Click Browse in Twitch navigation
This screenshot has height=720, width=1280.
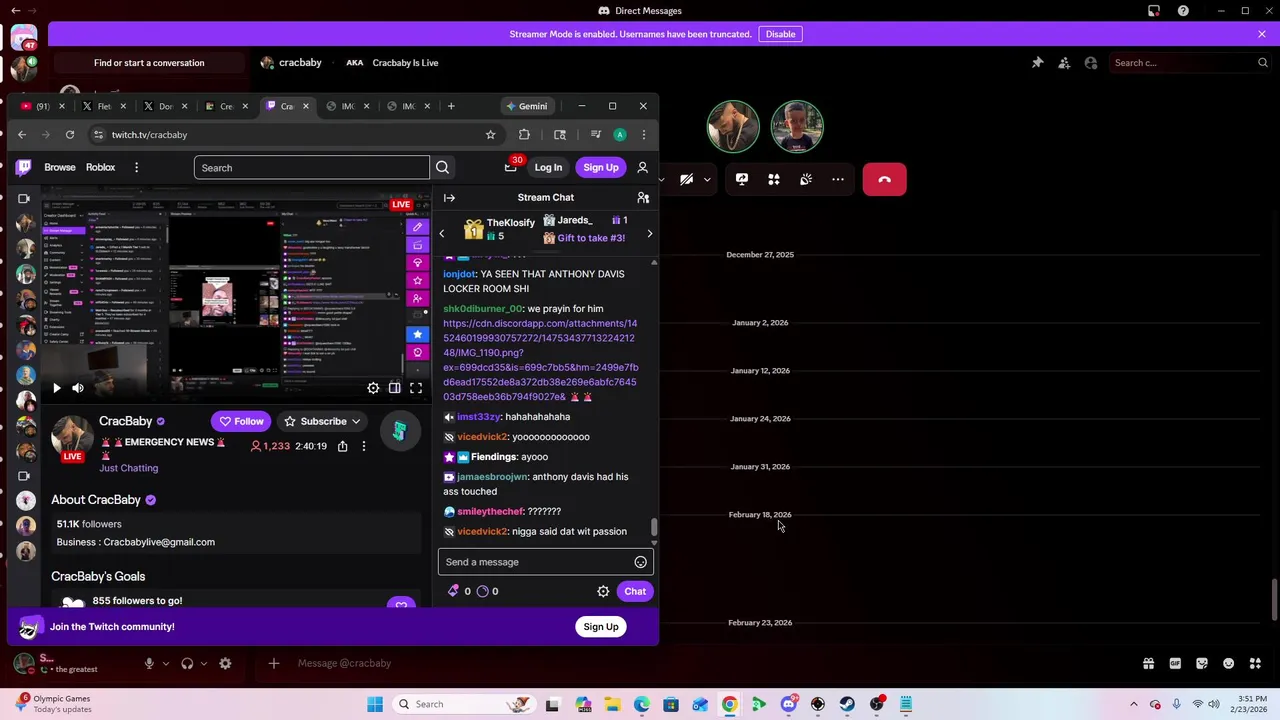pyautogui.click(x=60, y=167)
